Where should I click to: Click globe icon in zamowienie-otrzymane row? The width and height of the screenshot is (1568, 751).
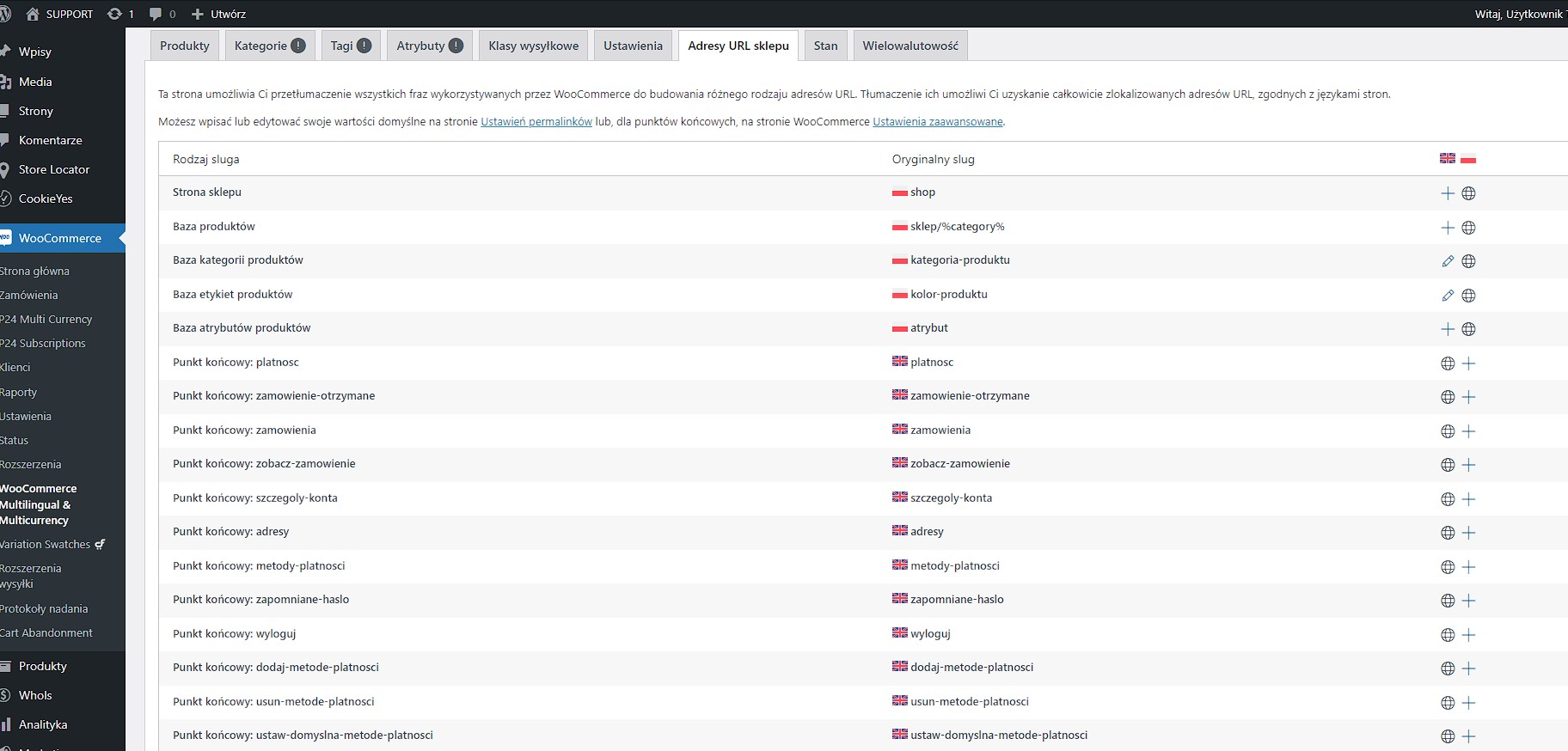coord(1448,397)
